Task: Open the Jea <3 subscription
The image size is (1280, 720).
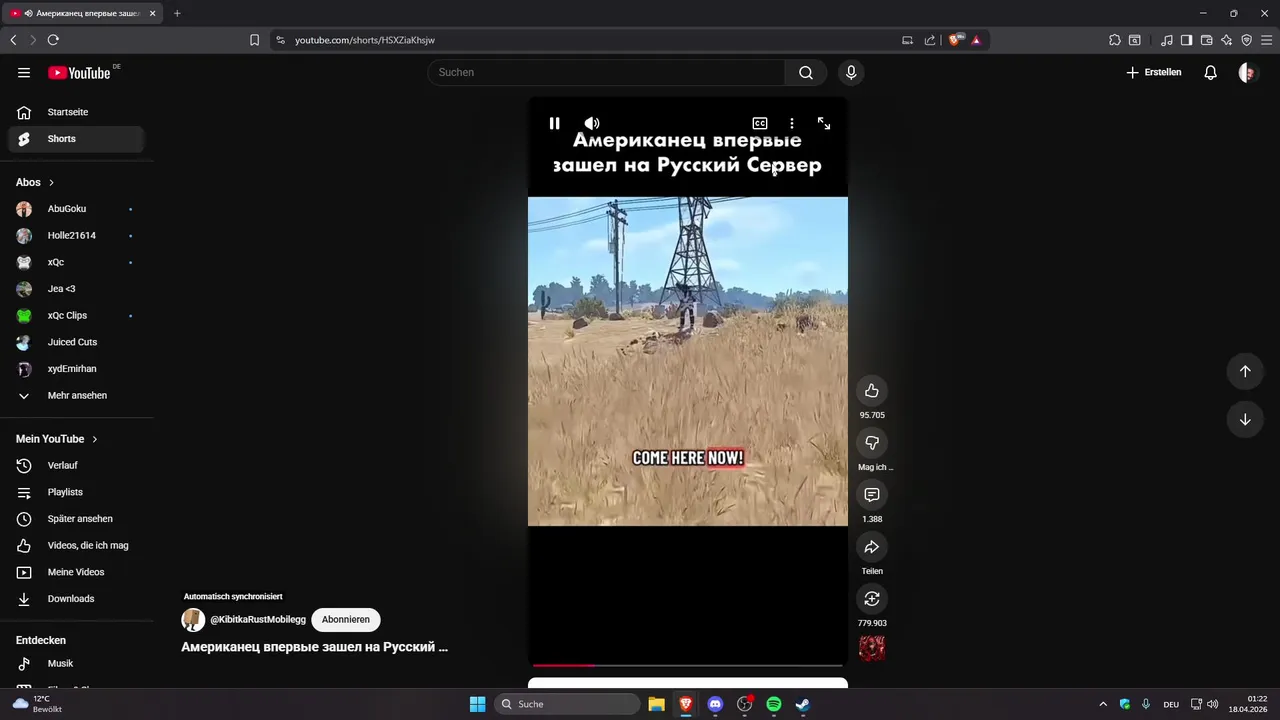Action: tap(76, 289)
